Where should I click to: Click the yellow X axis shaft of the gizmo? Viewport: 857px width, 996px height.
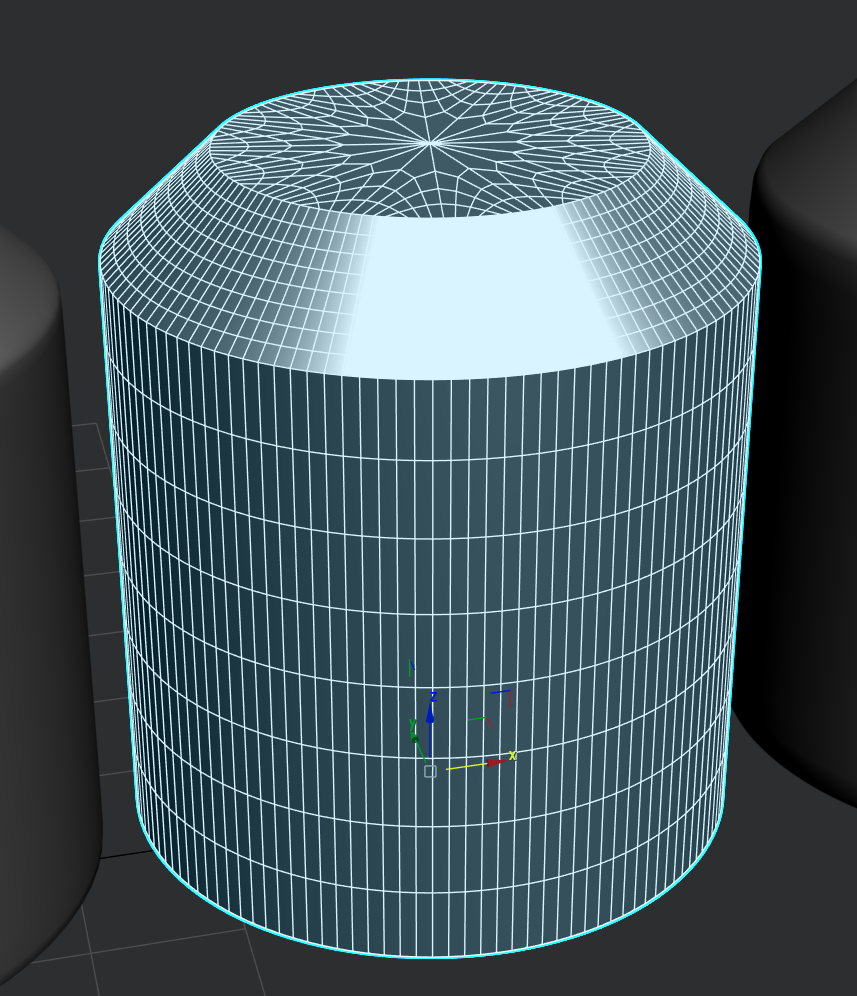[x=468, y=766]
